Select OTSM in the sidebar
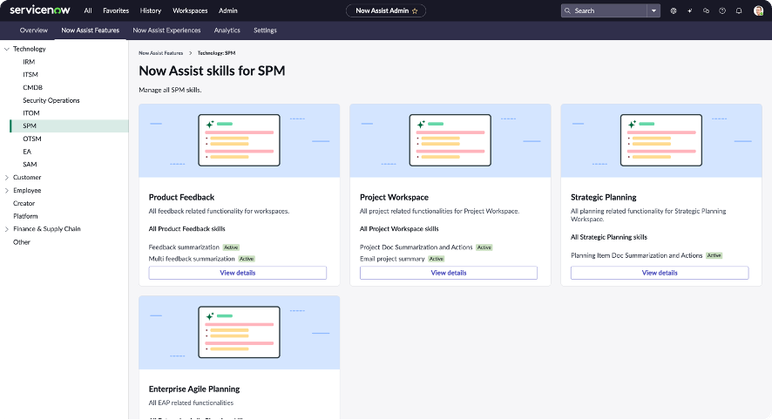The width and height of the screenshot is (772, 420). 32,138
